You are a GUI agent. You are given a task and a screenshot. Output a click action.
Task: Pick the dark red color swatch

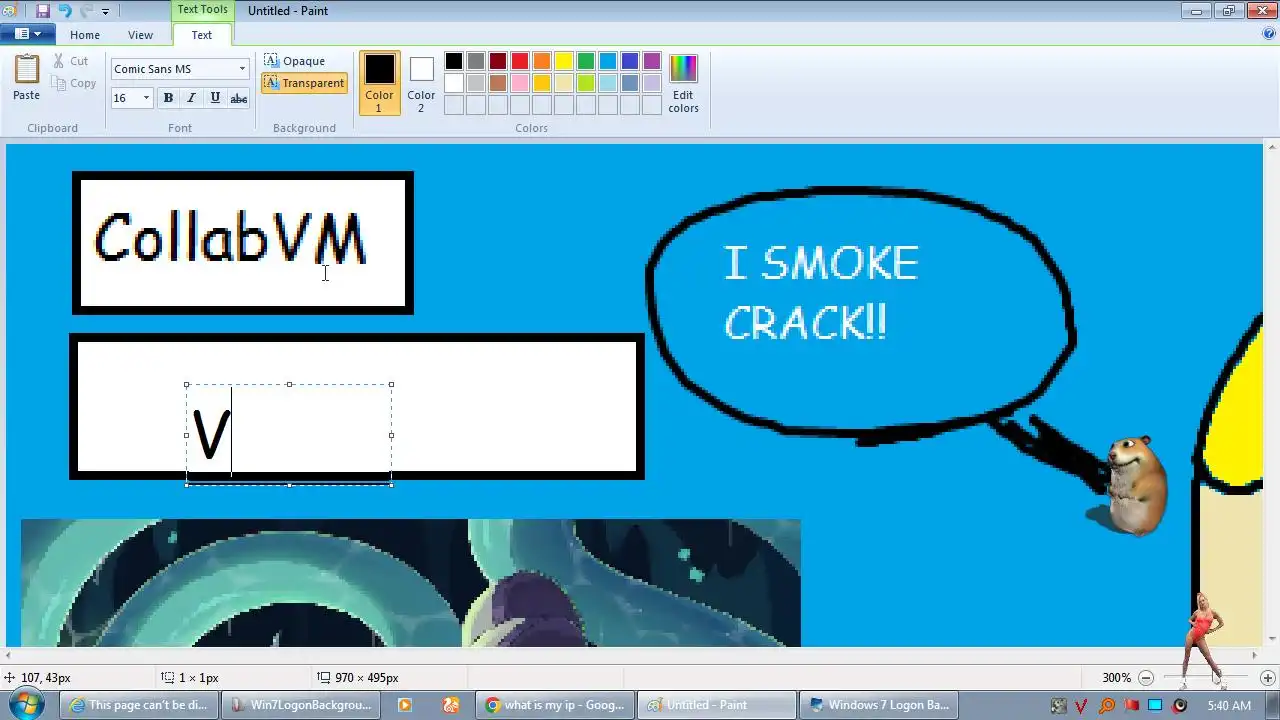tap(498, 62)
